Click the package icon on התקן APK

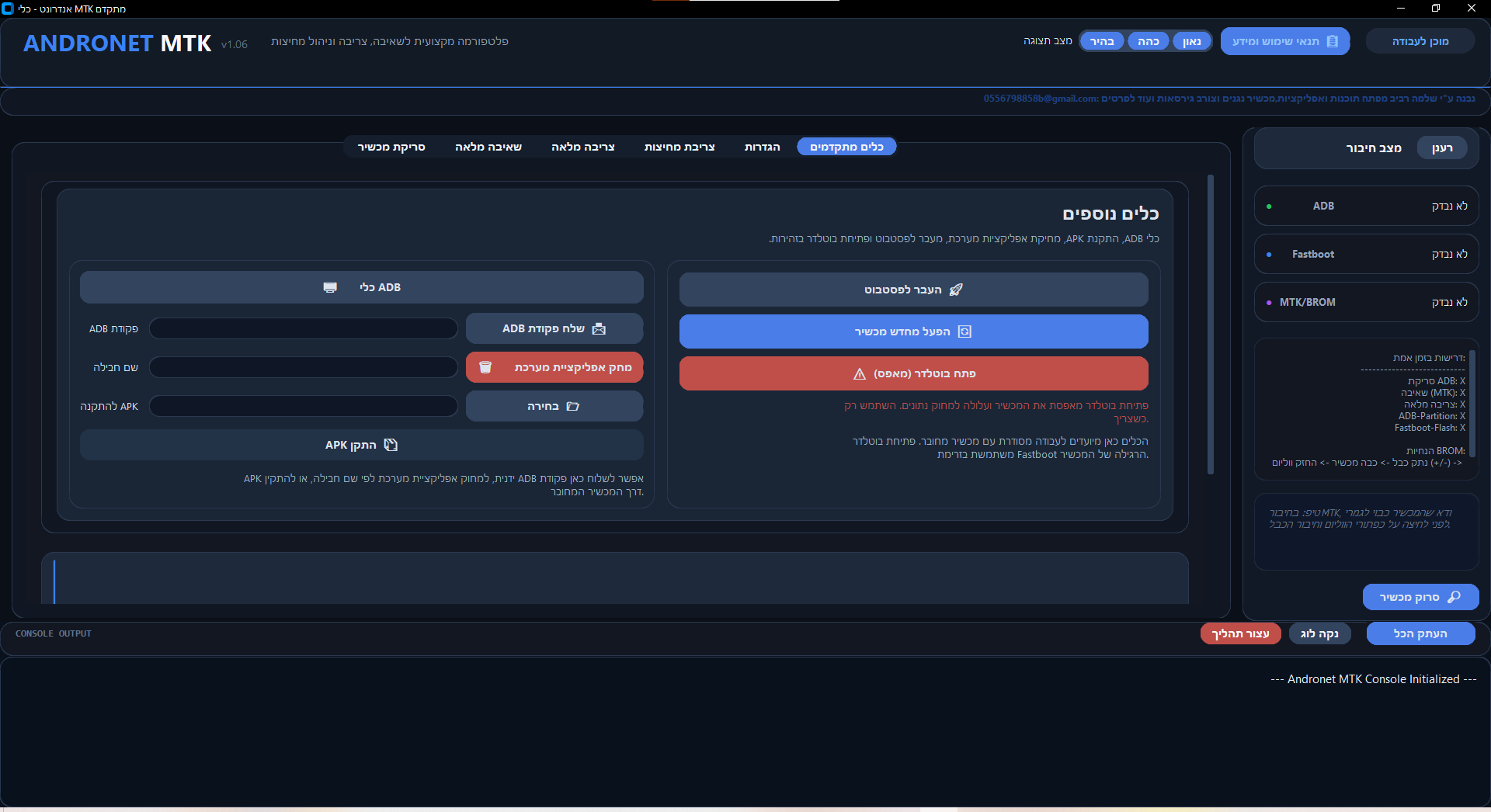pyautogui.click(x=391, y=445)
